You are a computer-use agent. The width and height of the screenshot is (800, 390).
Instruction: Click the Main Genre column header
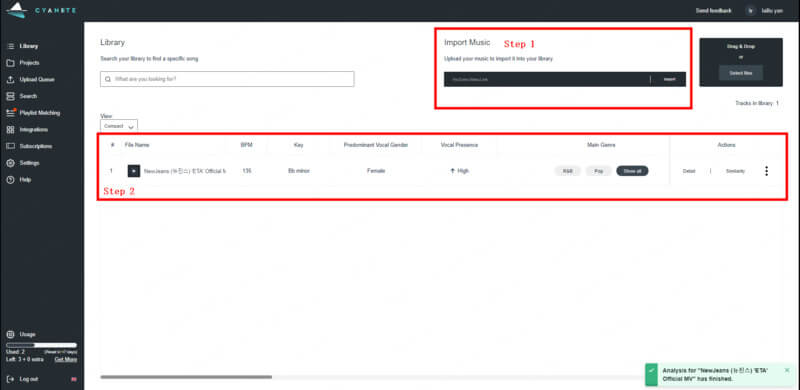601,145
